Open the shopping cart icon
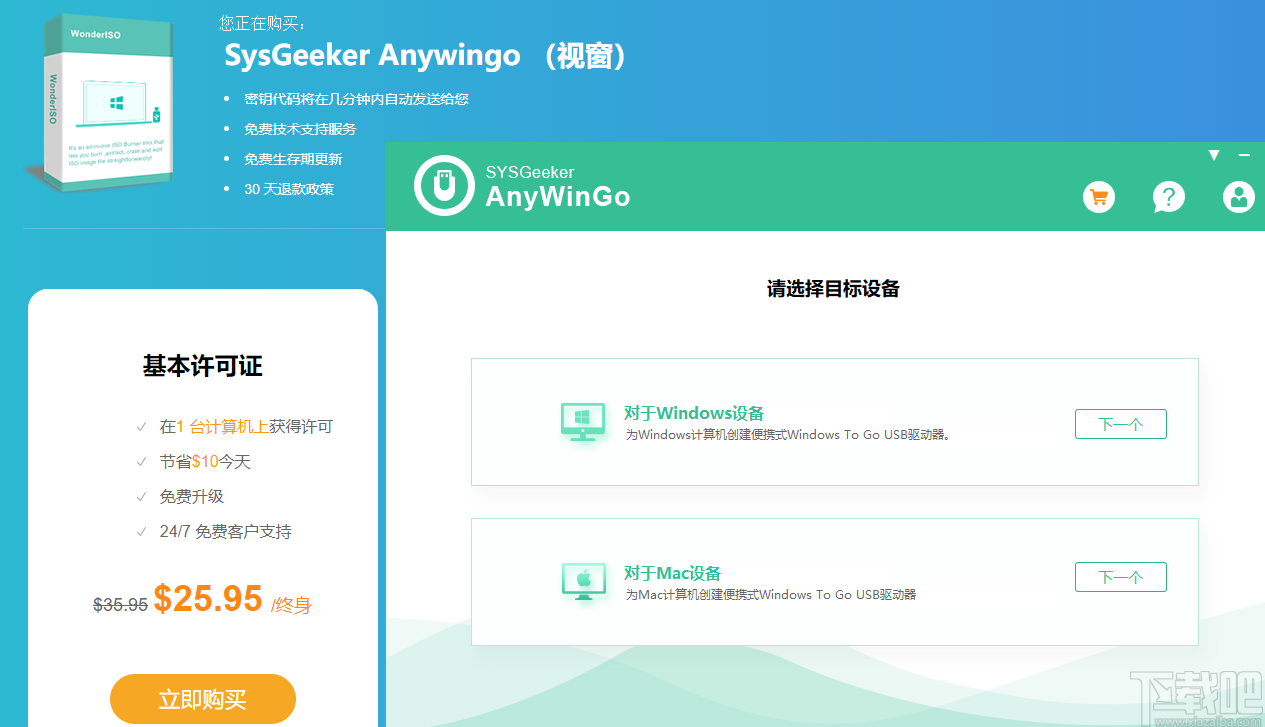This screenshot has width=1265, height=727. point(1098,197)
